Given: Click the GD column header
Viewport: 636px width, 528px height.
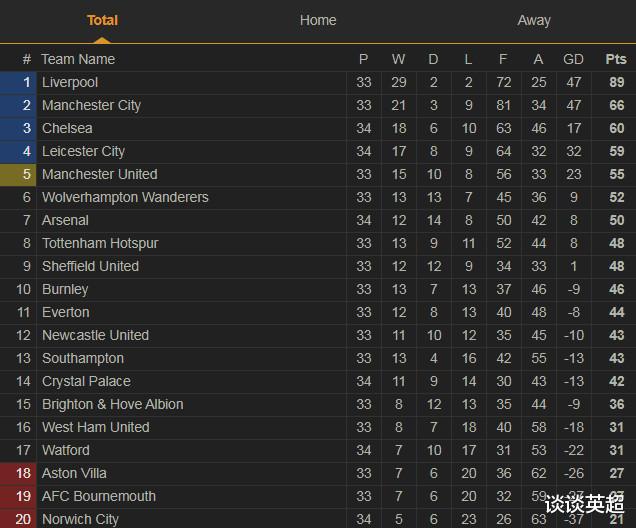Looking at the screenshot, I should [x=573, y=59].
